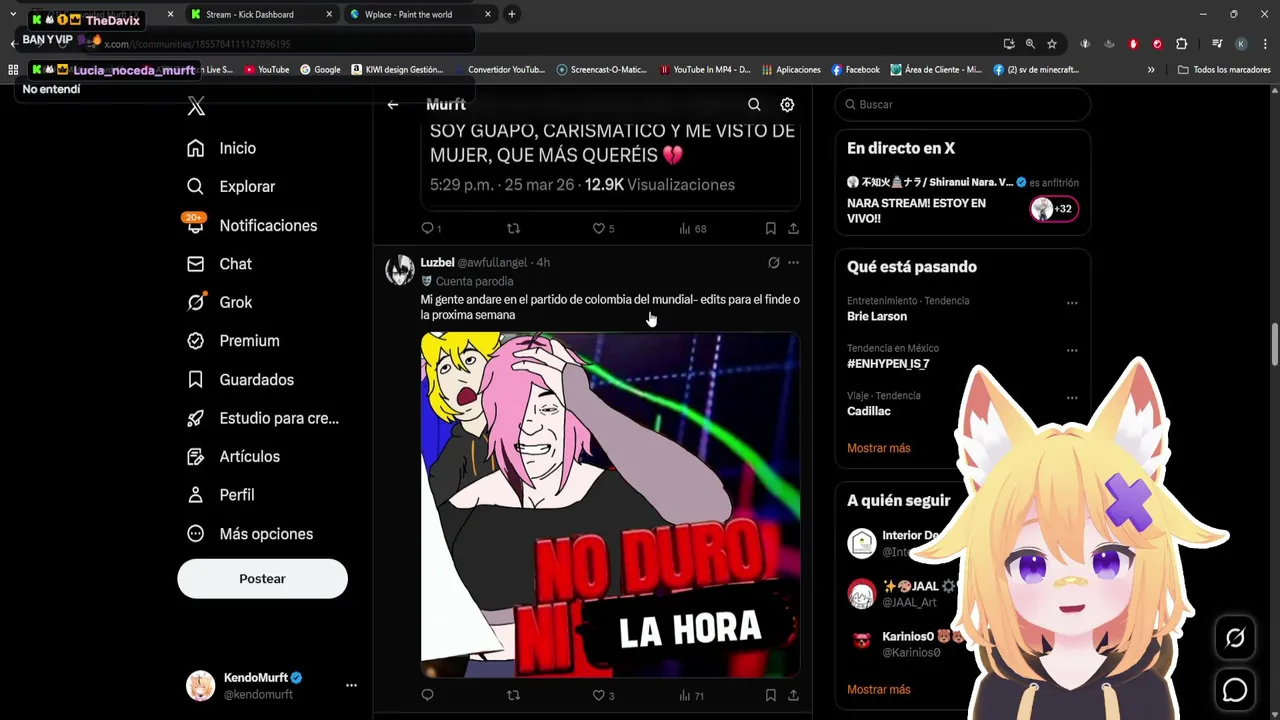The image size is (1280, 720).
Task: Reply to Luzbel's post
Action: [427, 695]
